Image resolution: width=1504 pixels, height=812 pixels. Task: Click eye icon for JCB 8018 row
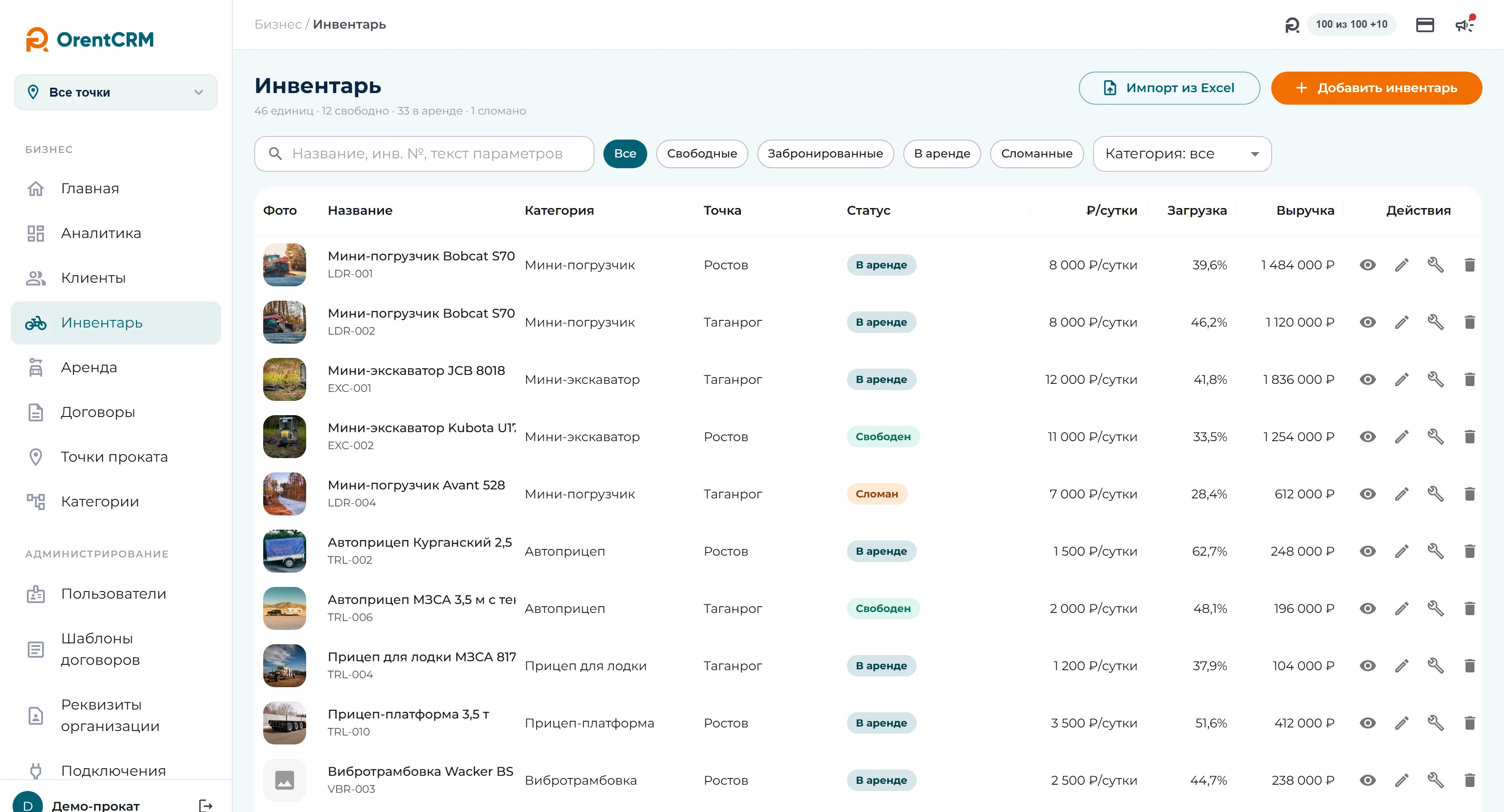[x=1367, y=379]
